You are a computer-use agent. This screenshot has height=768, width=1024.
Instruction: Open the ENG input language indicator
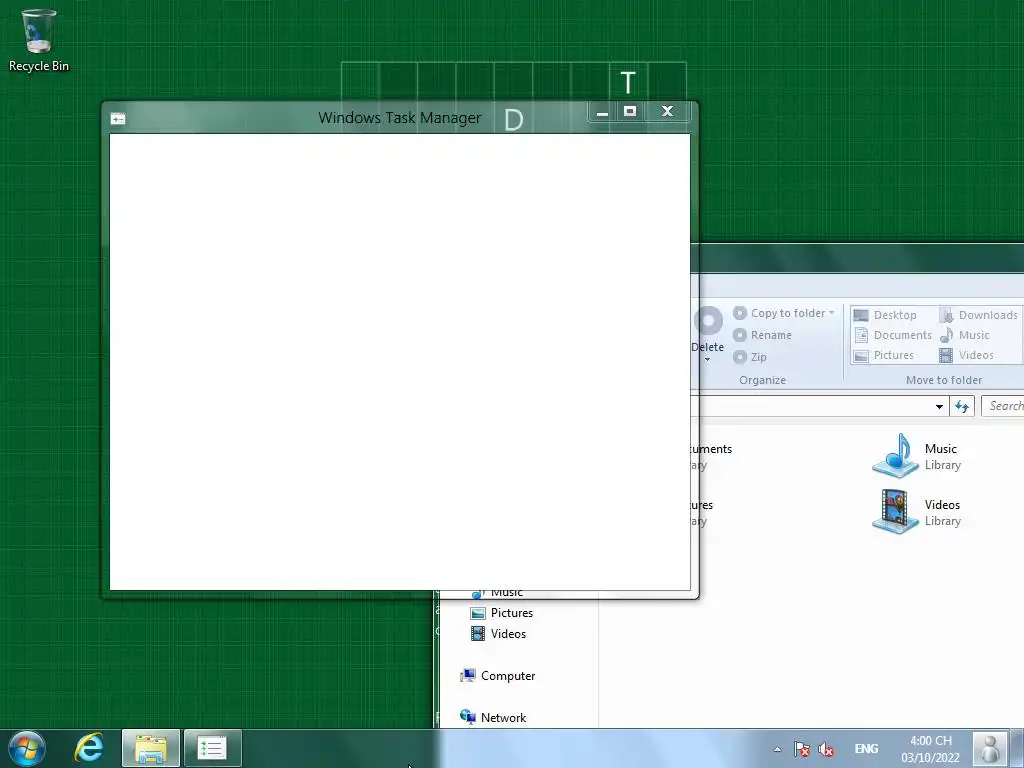pyautogui.click(x=867, y=749)
